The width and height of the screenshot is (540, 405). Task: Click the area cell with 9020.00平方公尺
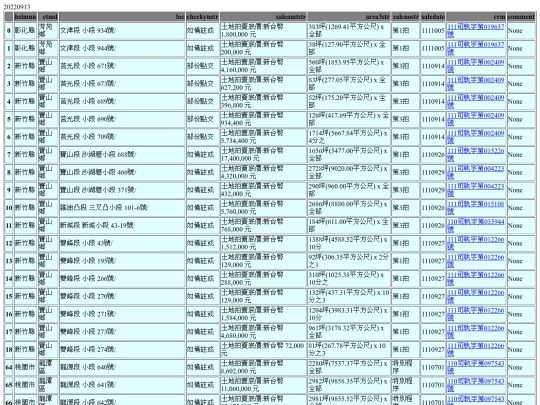(349, 172)
